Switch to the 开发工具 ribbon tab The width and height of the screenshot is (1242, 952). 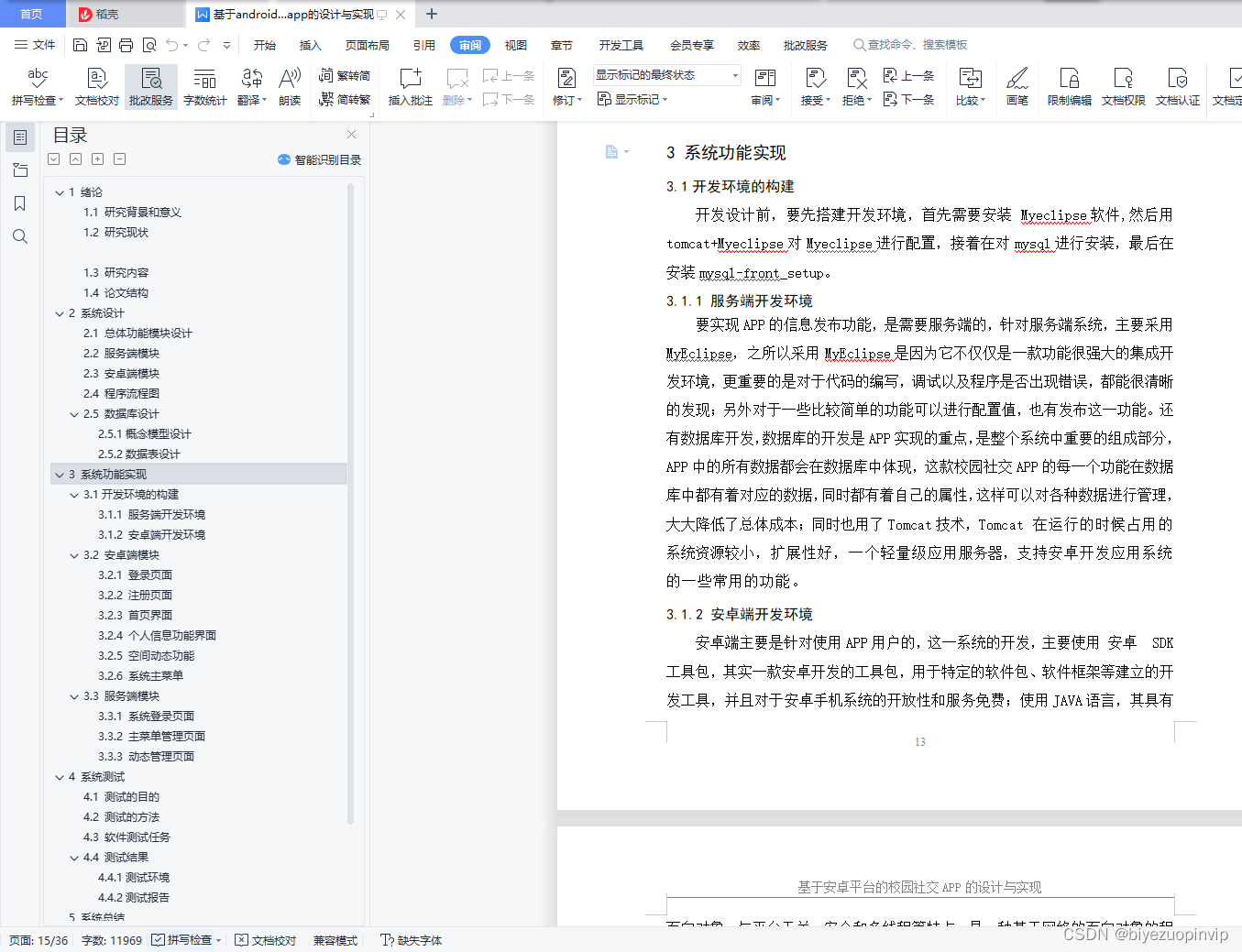point(621,45)
